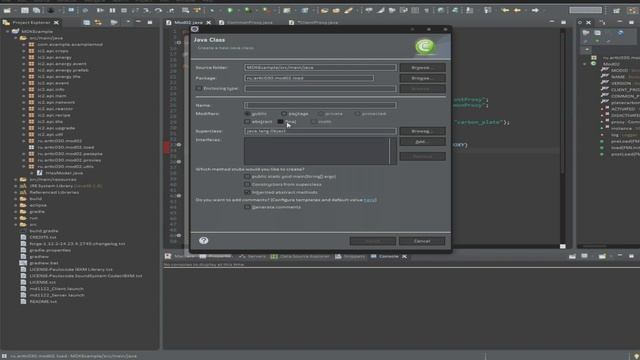Screen dimensions: 640x360
Task: Close the Mod02.java editor tab
Action: pos(209,22)
